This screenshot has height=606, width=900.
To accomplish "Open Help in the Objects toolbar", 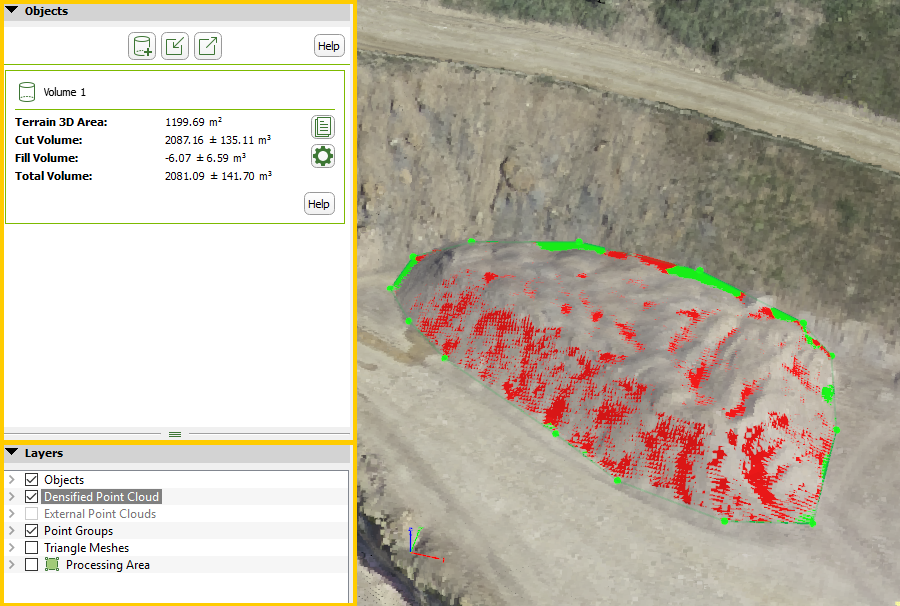I will click(328, 46).
